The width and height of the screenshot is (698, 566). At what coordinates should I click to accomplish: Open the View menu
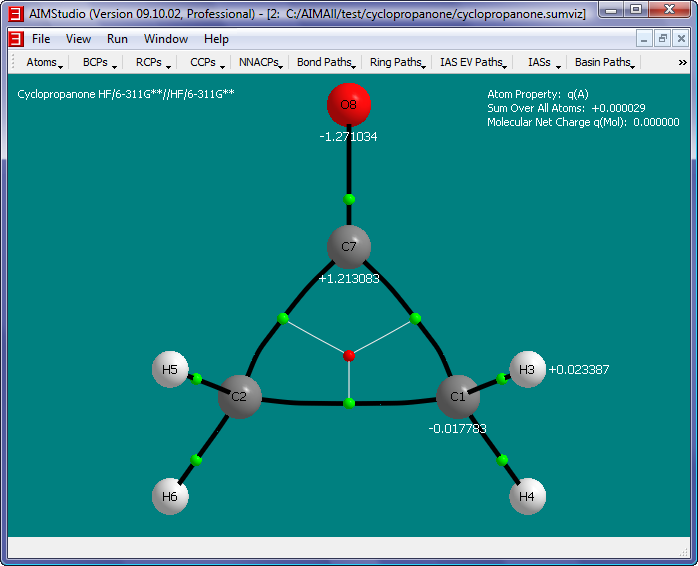[x=78, y=39]
